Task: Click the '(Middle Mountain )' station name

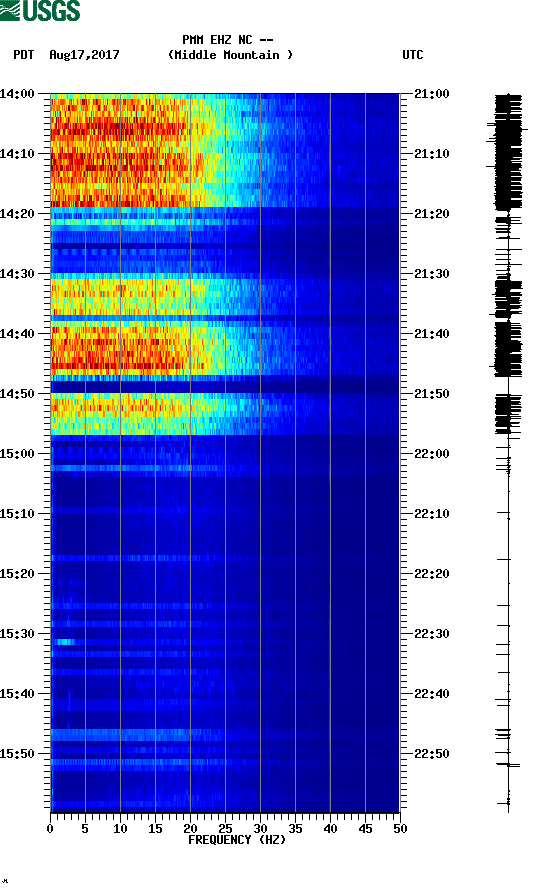Action: coord(230,55)
